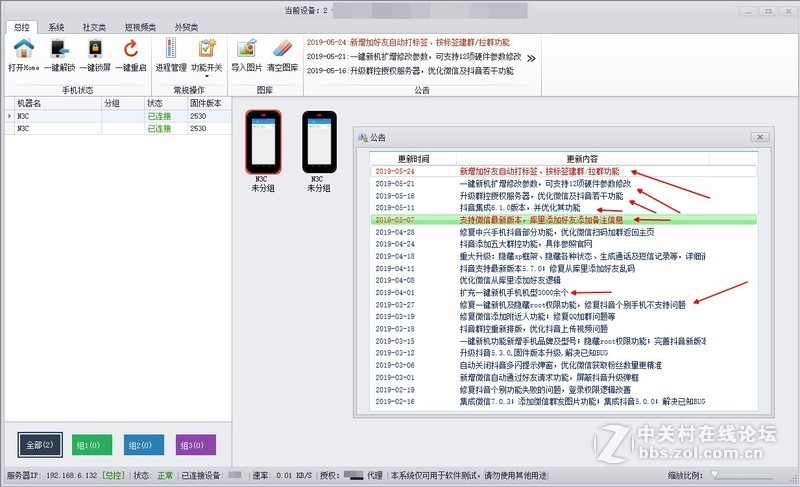Select the 2019-04-18 重大升级 row

[563, 256]
